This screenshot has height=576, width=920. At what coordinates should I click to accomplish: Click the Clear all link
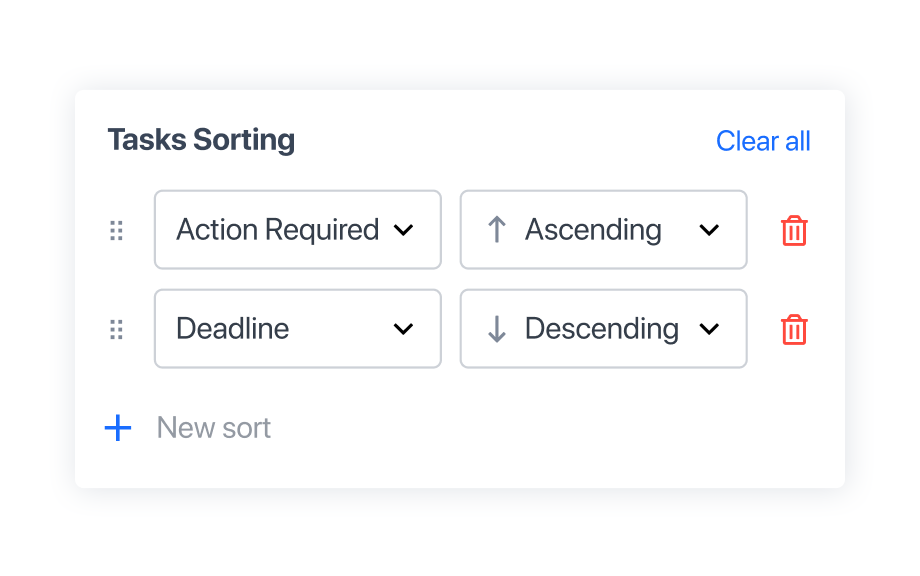point(763,141)
